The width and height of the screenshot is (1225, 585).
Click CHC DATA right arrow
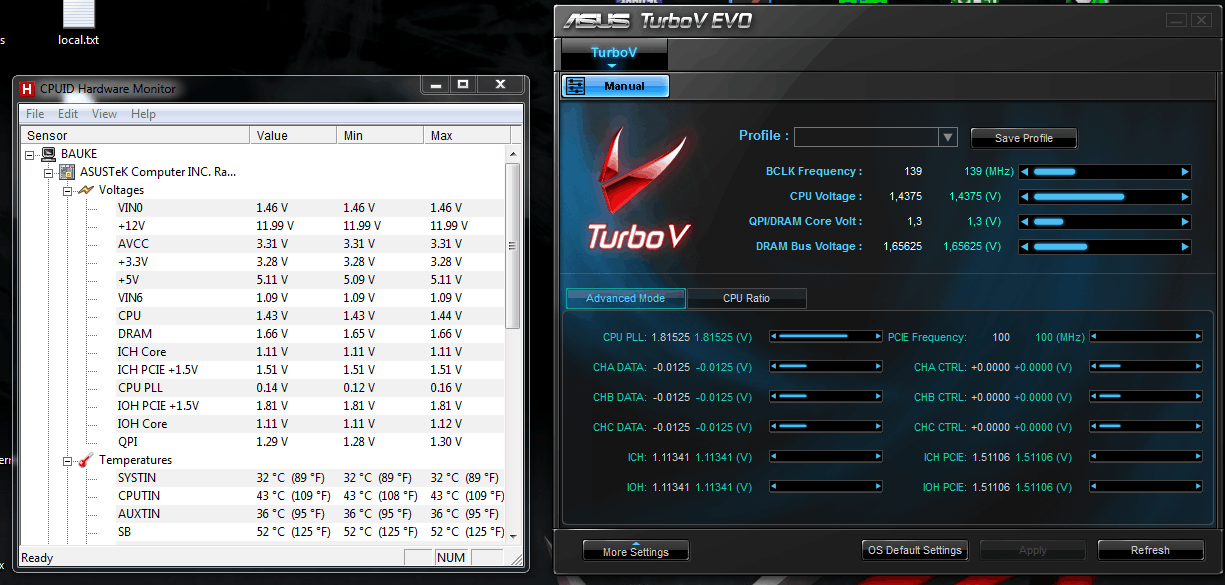click(877, 427)
